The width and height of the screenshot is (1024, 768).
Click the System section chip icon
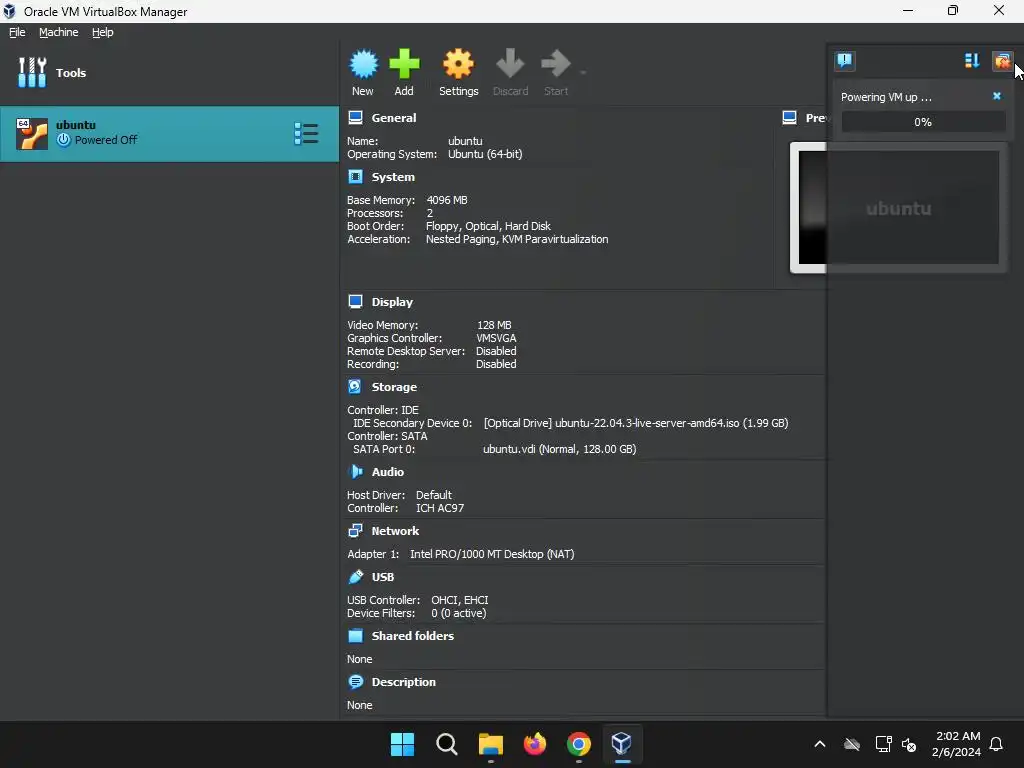(355, 177)
